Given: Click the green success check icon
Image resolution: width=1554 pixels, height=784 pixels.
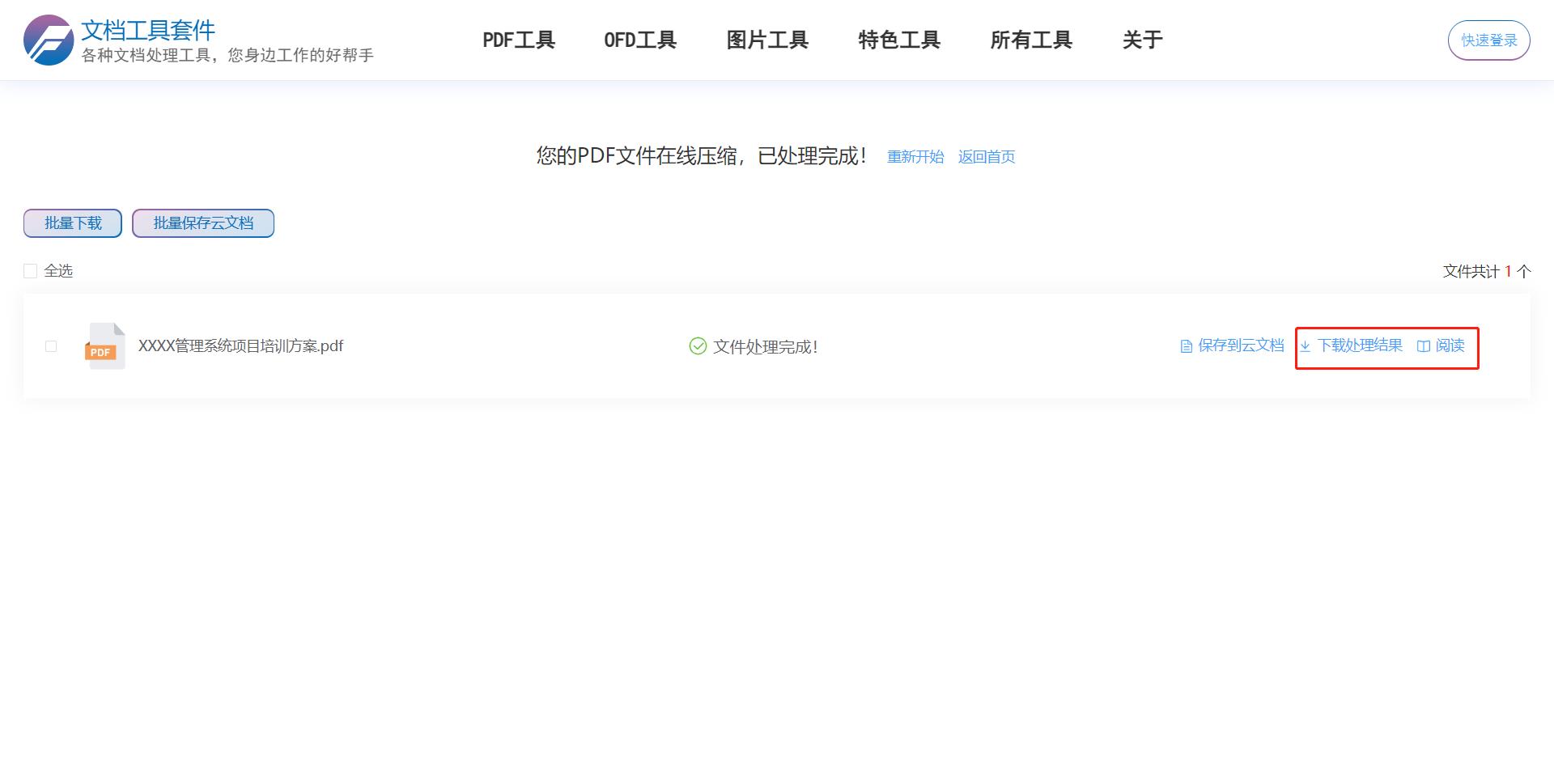Looking at the screenshot, I should 696,345.
